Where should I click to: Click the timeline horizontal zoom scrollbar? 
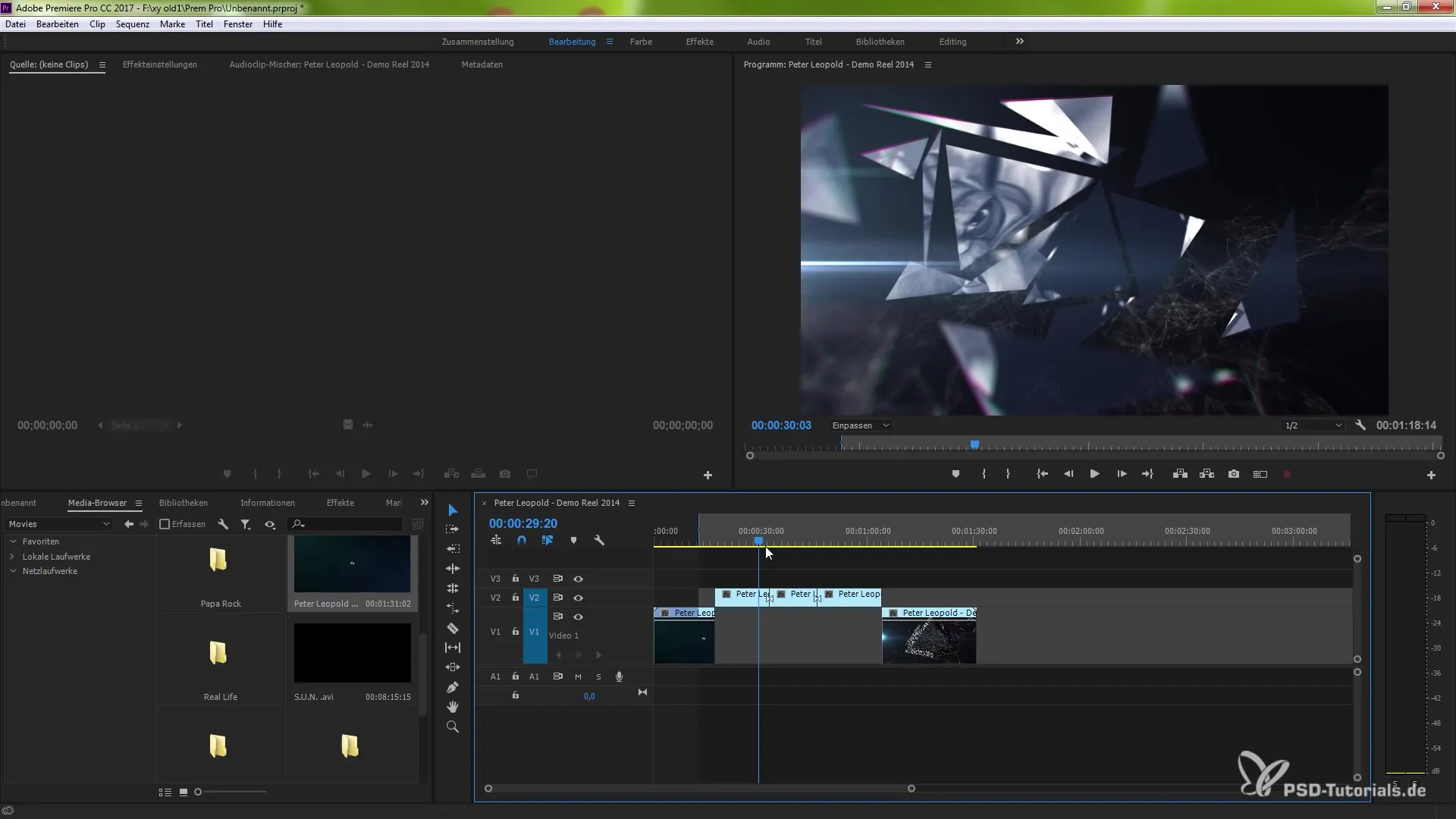tap(699, 789)
